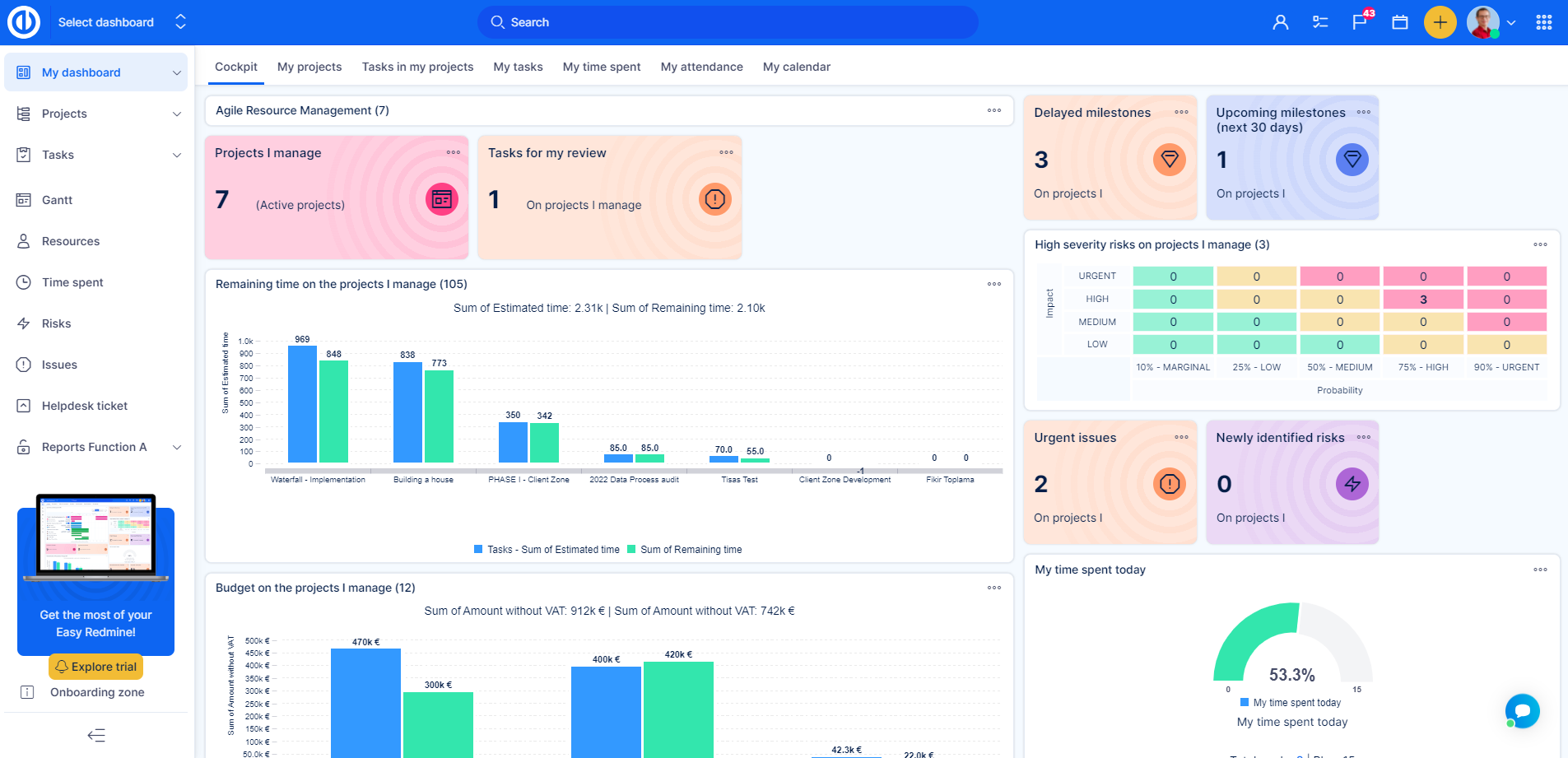The image size is (1568, 758).
Task: Open Upcoming milestones card options
Action: (1364, 112)
